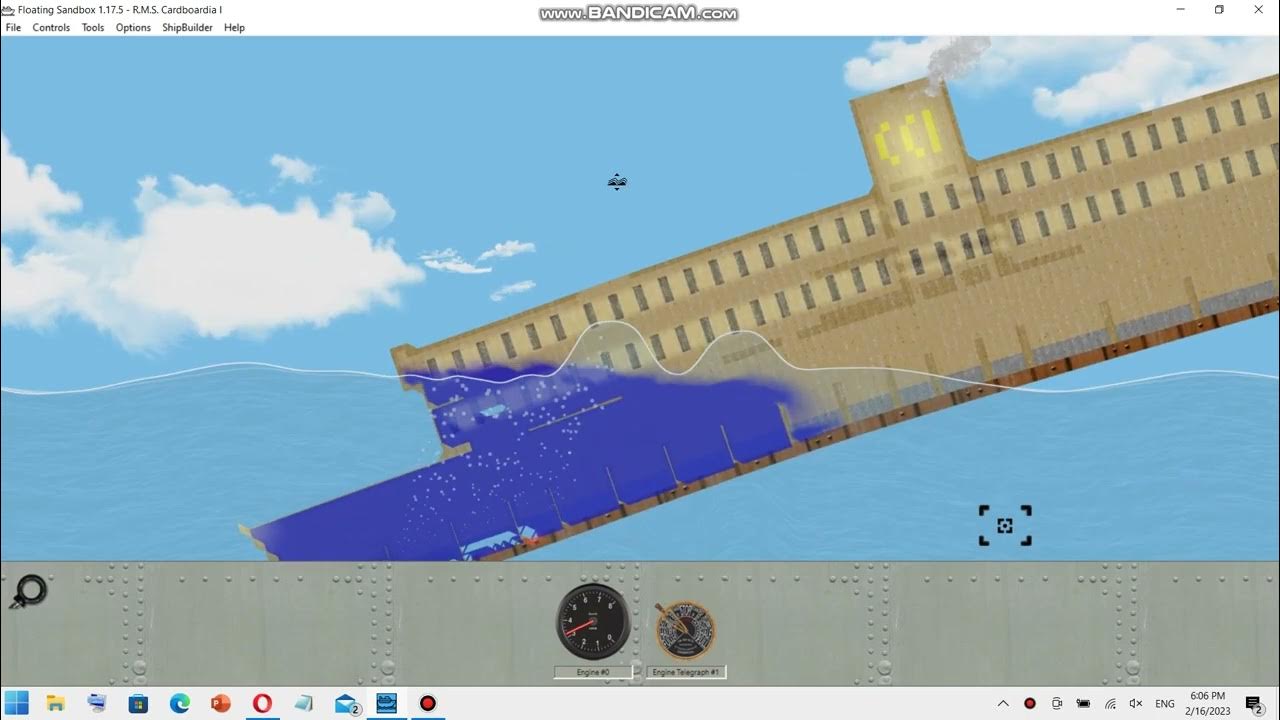This screenshot has width=1280, height=720.
Task: Open Bandicam recorder from taskbar
Action: [428, 703]
